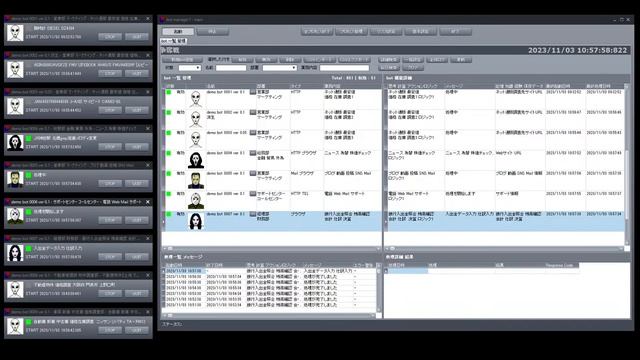
Task: Click '電話 Web Mail サポート' in the bot list
Action: point(344,194)
